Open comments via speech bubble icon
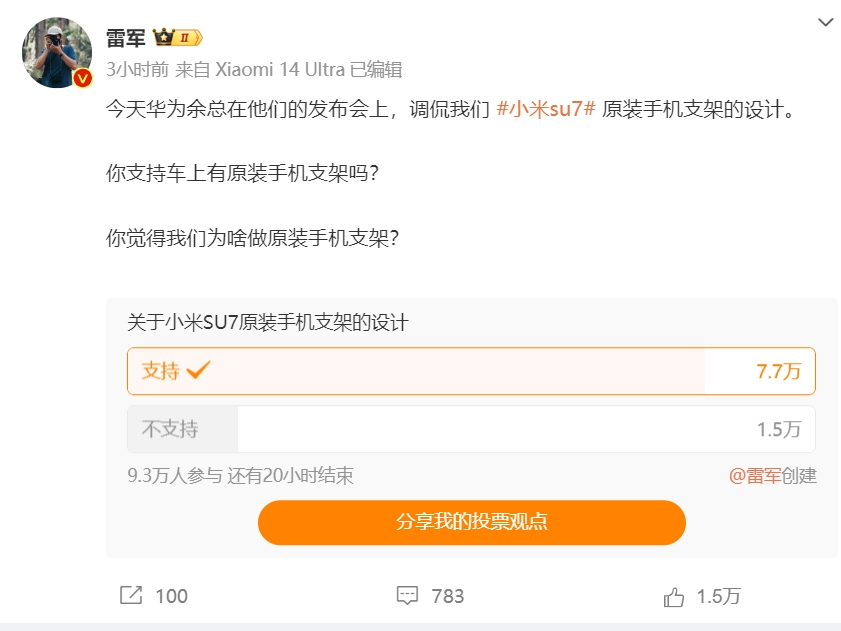Screen dimensions: 841x631 coord(407,596)
